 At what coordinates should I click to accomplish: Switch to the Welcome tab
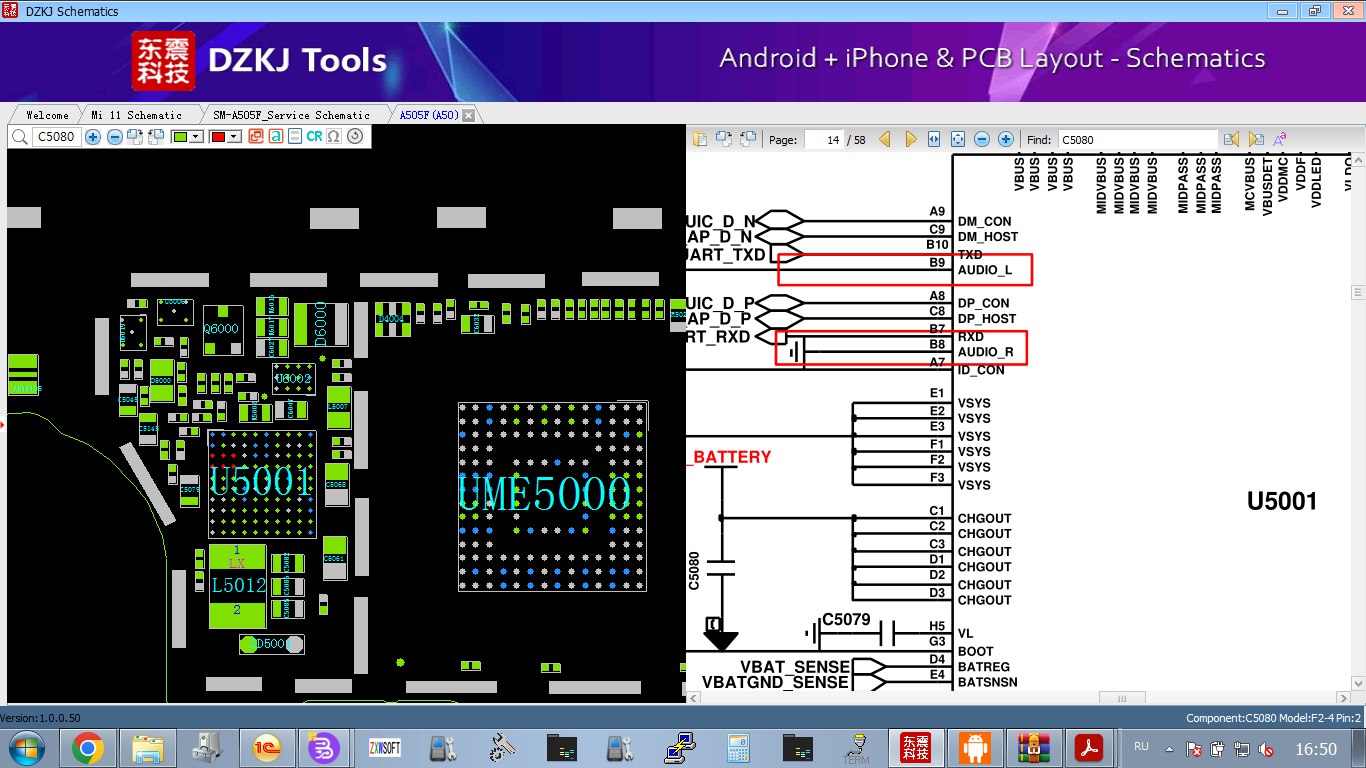click(47, 115)
